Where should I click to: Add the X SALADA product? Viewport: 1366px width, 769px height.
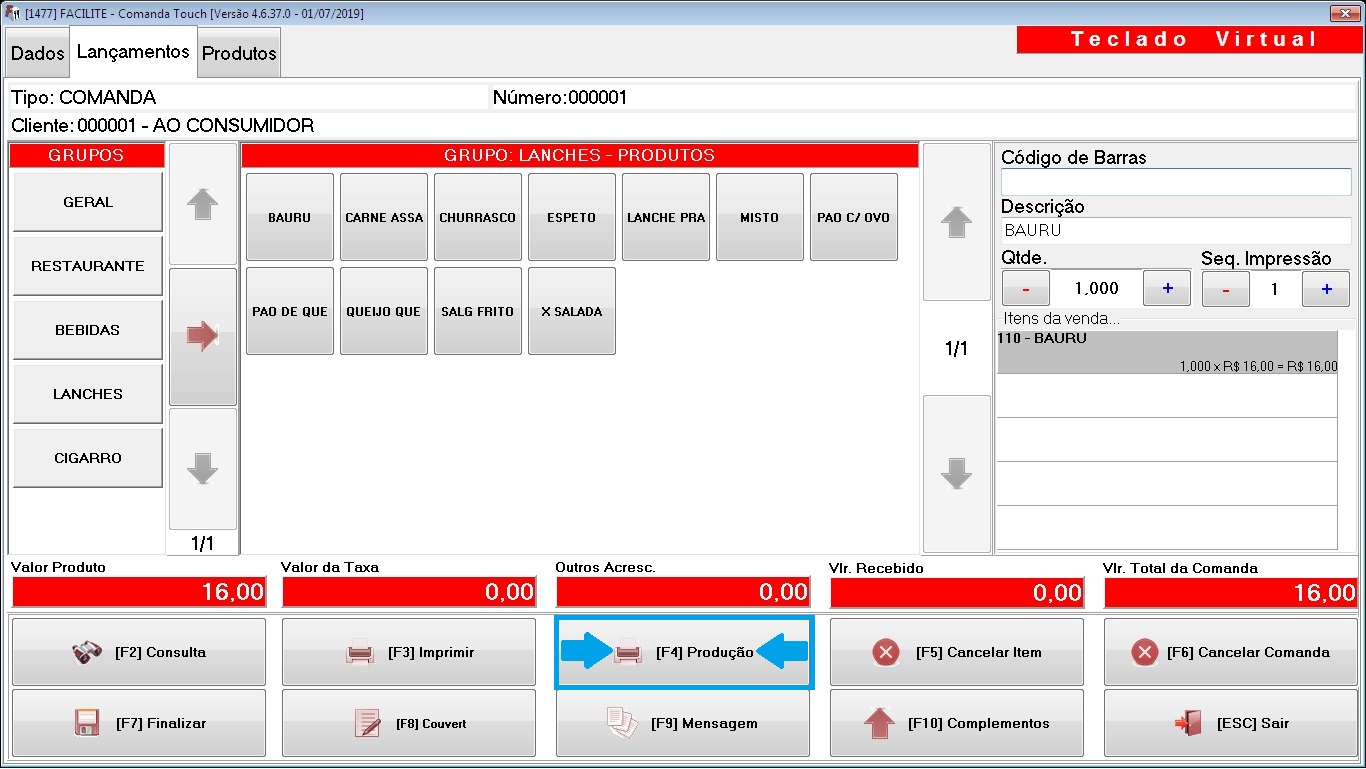[572, 311]
